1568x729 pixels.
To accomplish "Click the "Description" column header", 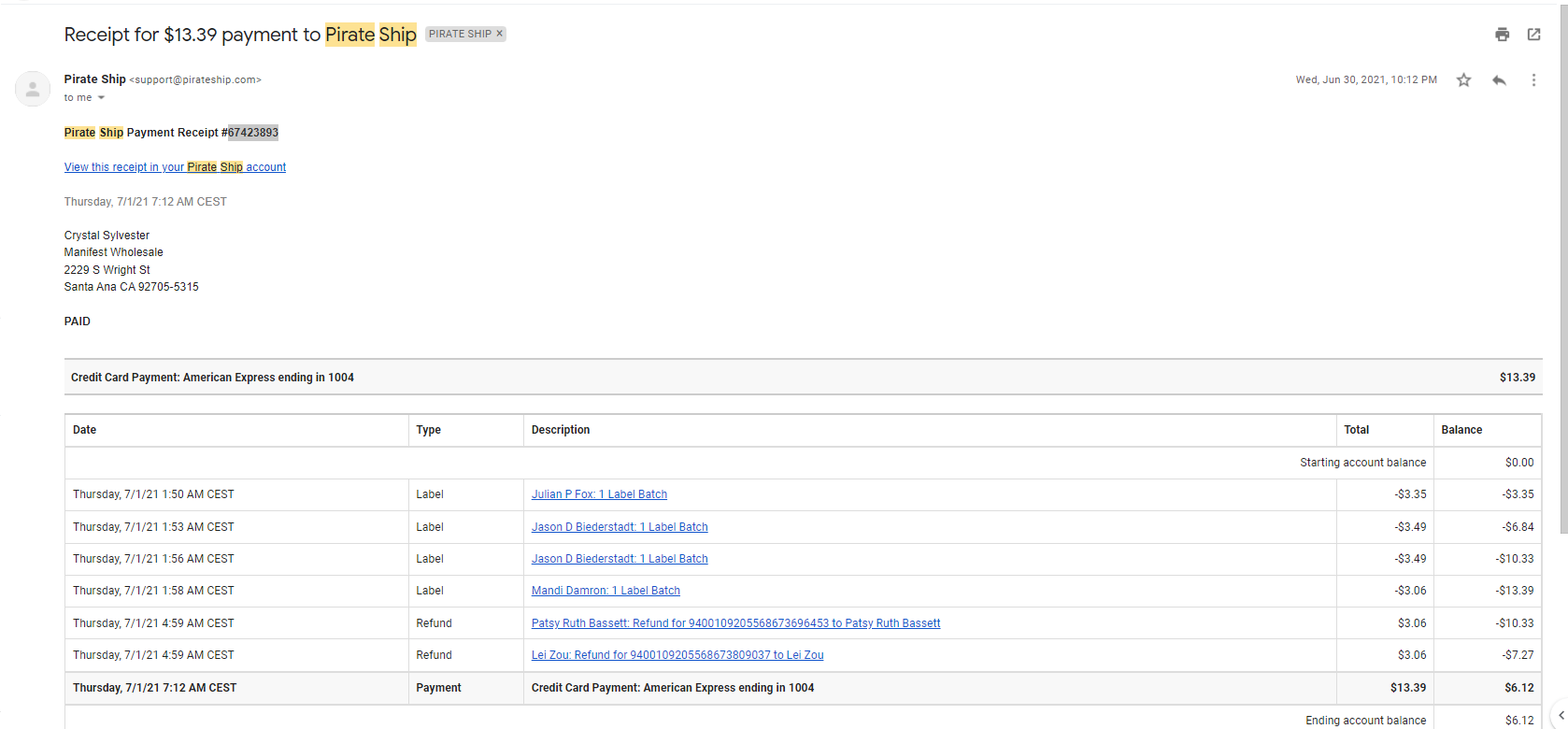I will tap(561, 430).
